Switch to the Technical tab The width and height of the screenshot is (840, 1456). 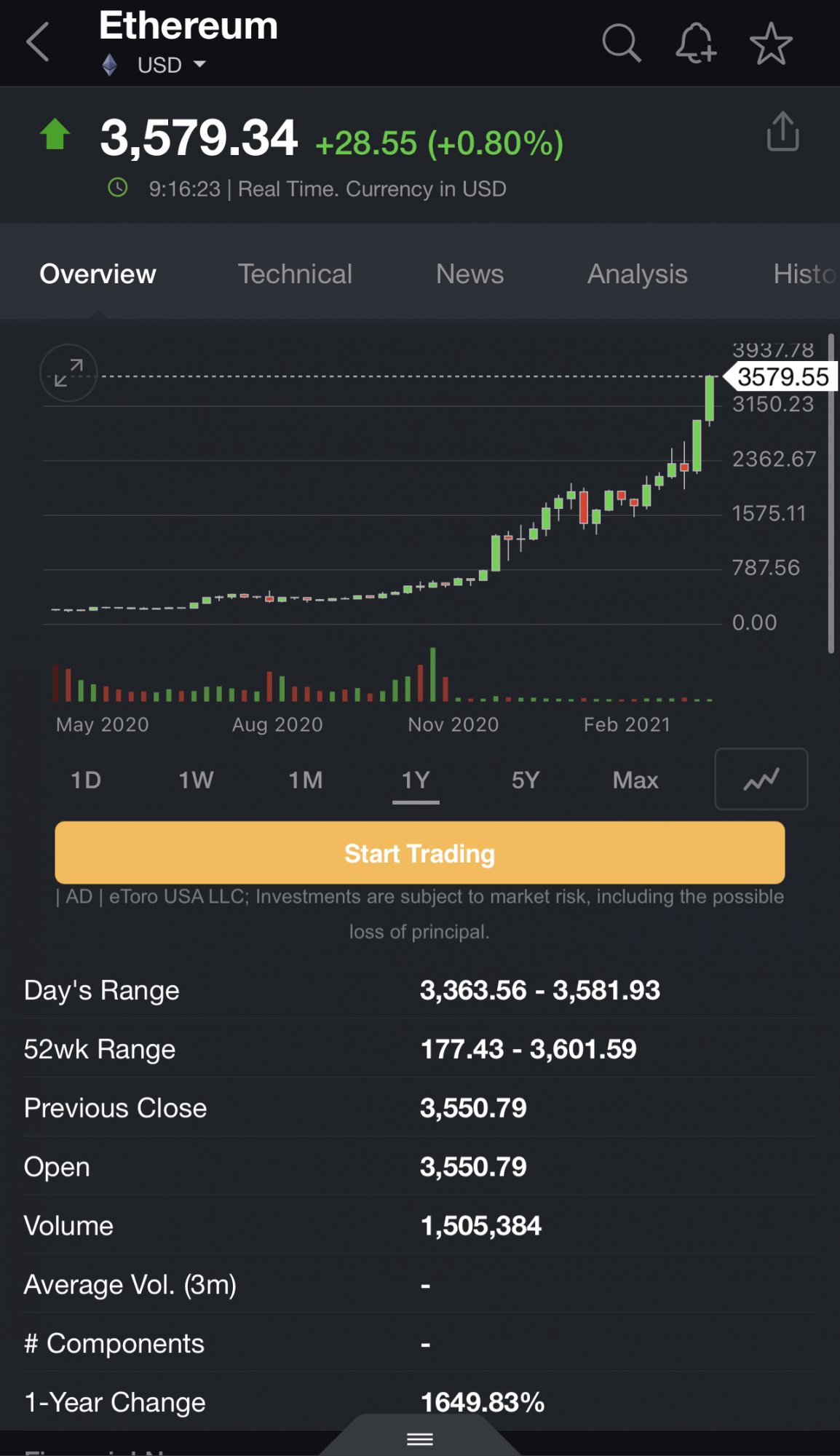295,274
